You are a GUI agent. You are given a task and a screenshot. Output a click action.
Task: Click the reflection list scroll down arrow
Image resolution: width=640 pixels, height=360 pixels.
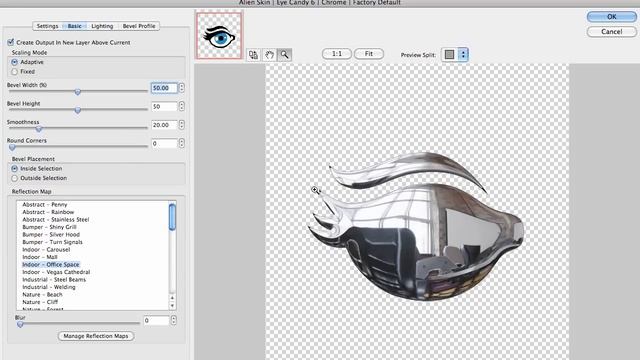click(x=172, y=306)
